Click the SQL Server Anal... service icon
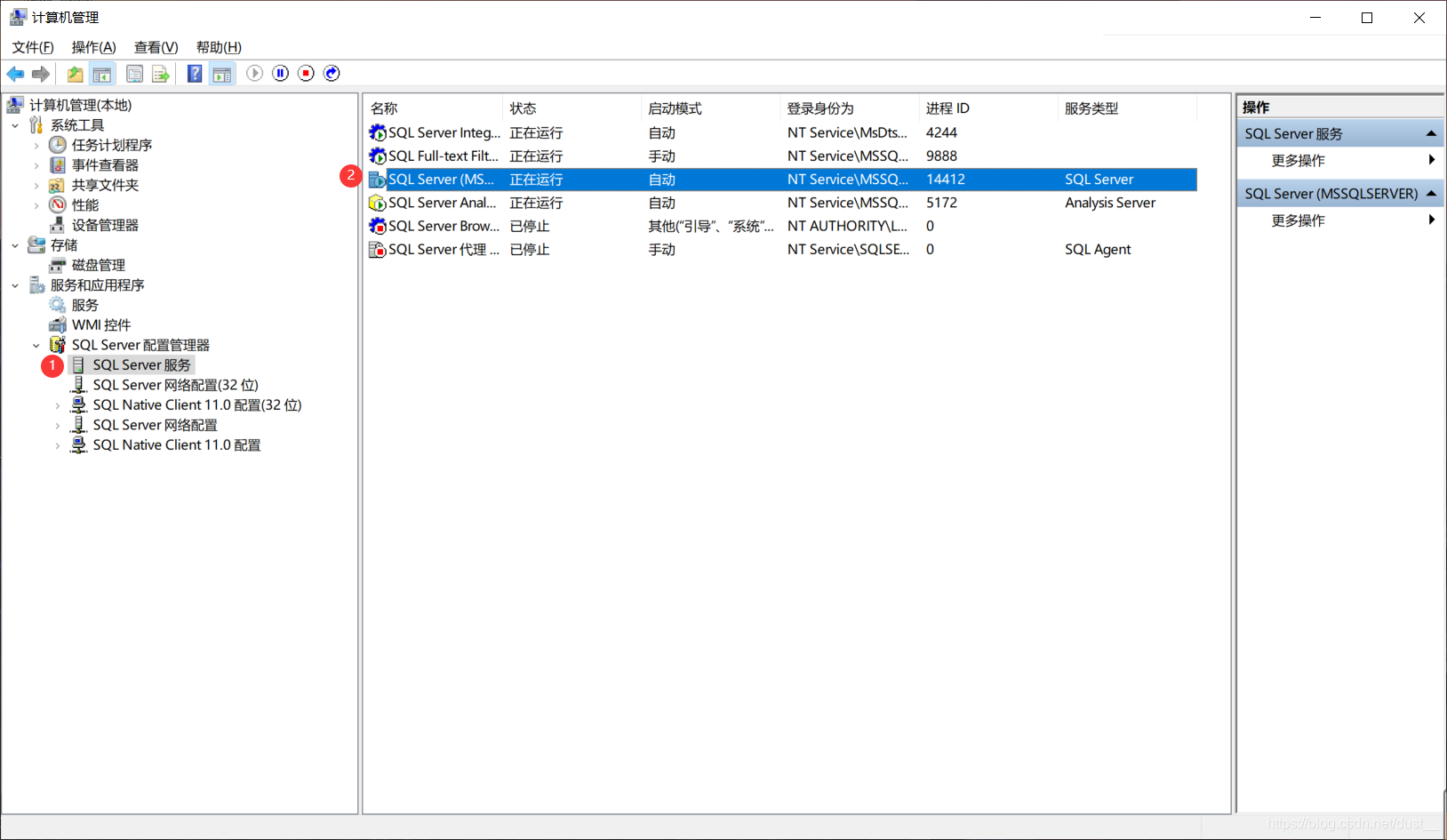Viewport: 1447px width, 840px height. point(377,204)
